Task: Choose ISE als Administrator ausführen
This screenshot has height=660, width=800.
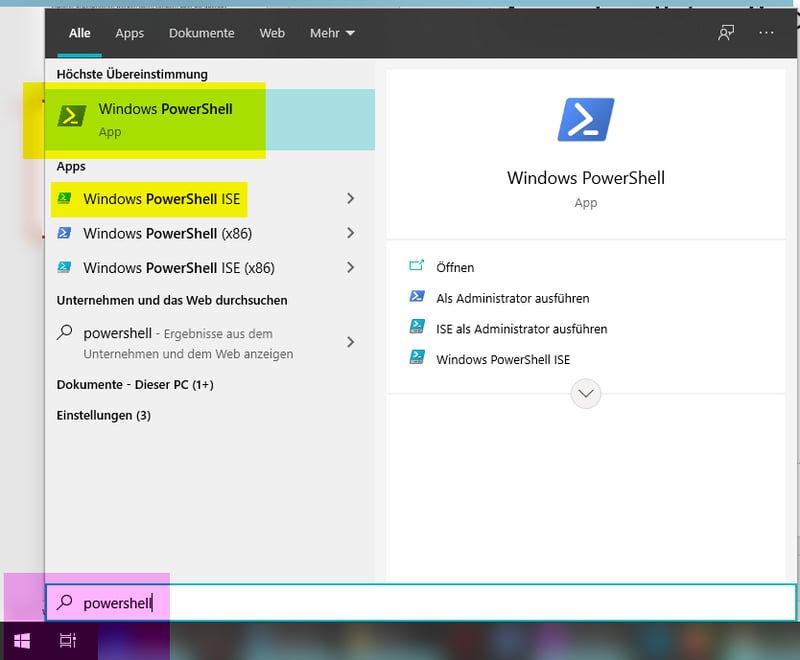Action: pyautogui.click(x=521, y=329)
